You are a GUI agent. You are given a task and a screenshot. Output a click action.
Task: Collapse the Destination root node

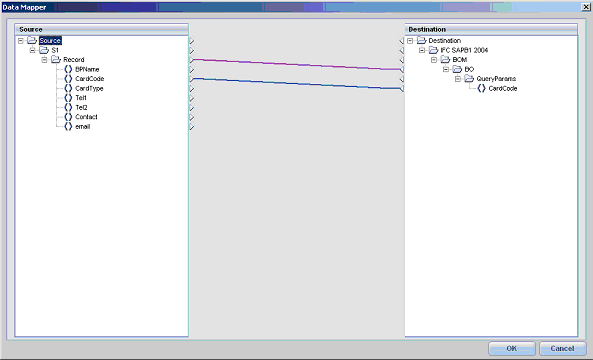click(x=410, y=40)
